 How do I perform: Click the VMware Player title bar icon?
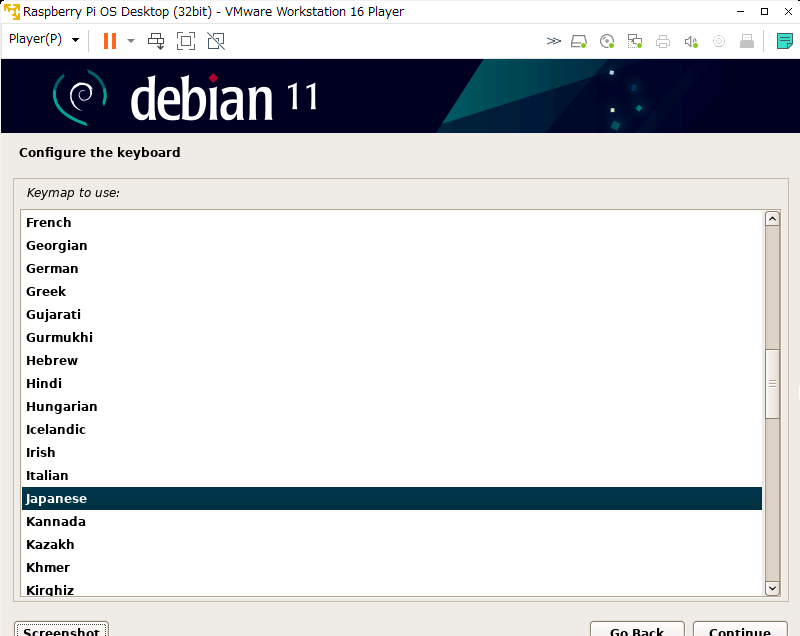click(x=11, y=11)
